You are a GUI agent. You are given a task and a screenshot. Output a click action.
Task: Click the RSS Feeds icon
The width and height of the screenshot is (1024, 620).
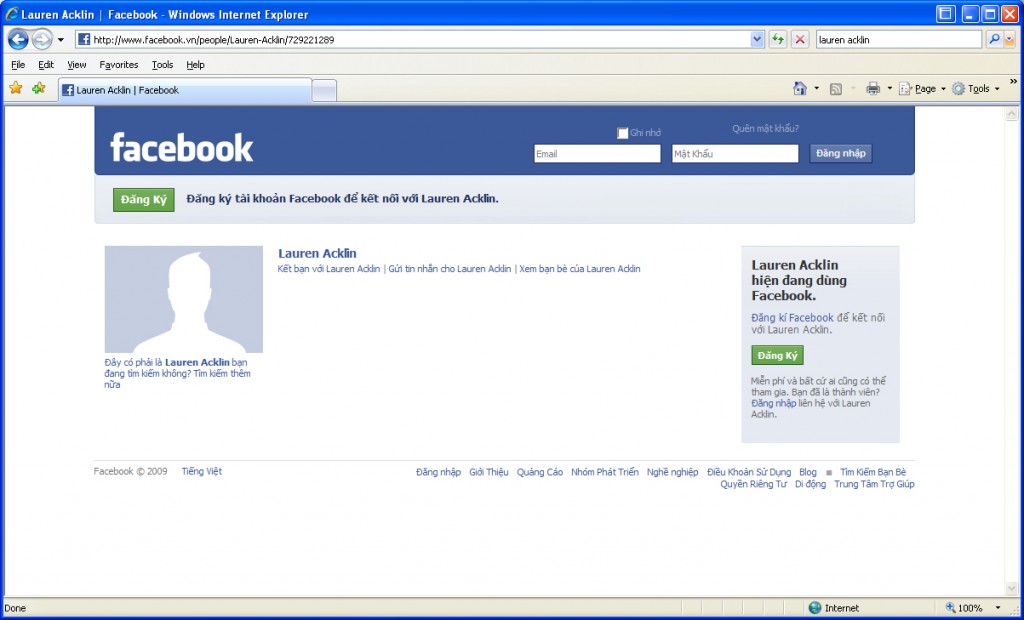tap(835, 89)
